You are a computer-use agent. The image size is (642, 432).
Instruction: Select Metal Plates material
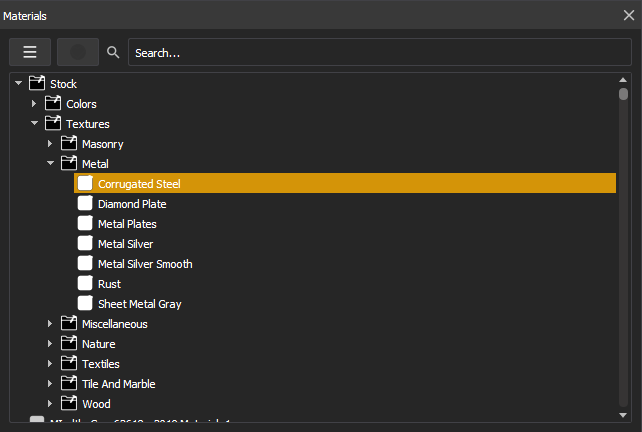(127, 224)
